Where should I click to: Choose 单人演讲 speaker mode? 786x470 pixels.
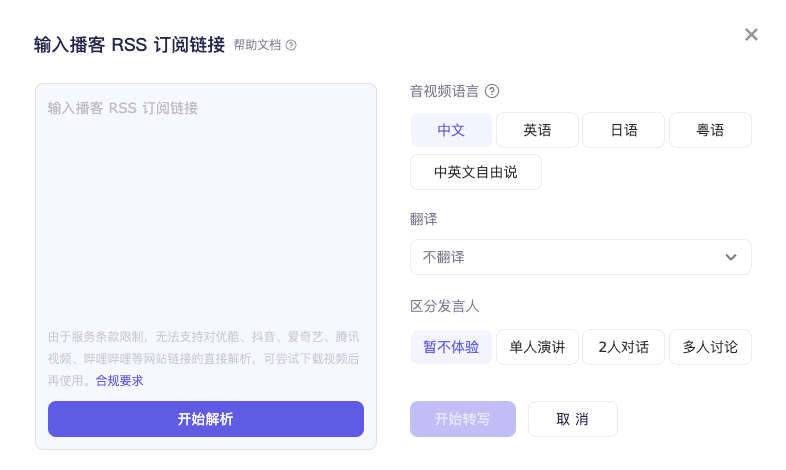click(537, 347)
